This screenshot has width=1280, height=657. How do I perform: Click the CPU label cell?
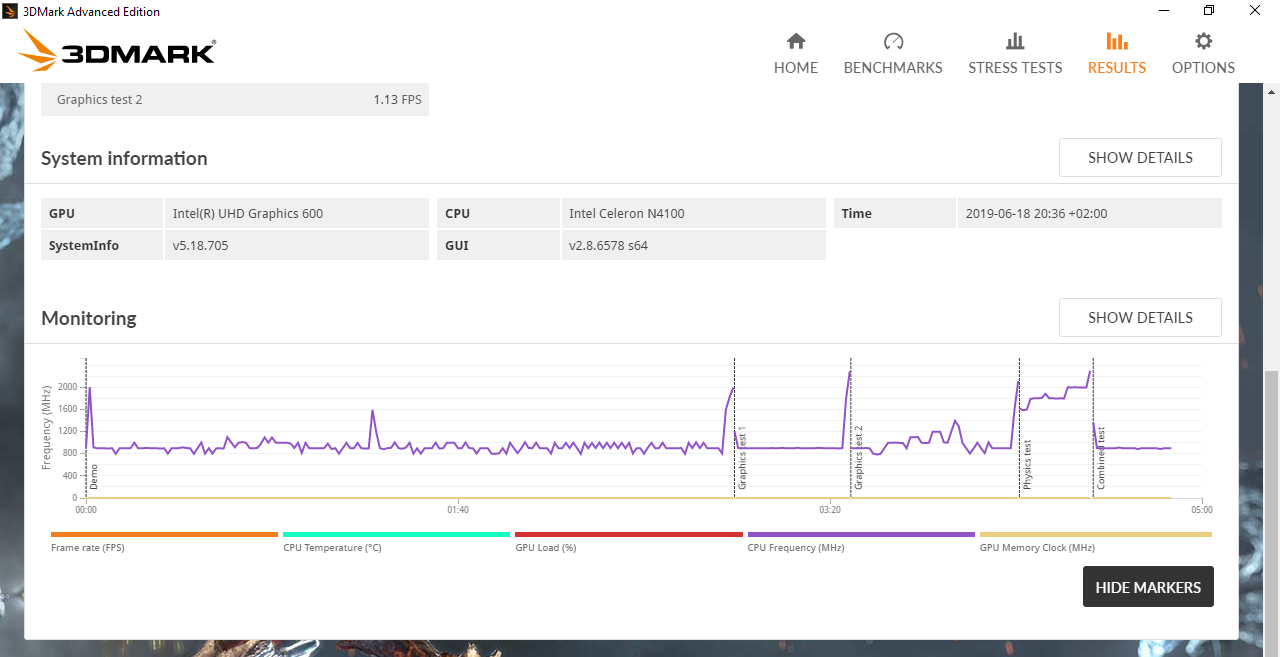coord(498,213)
